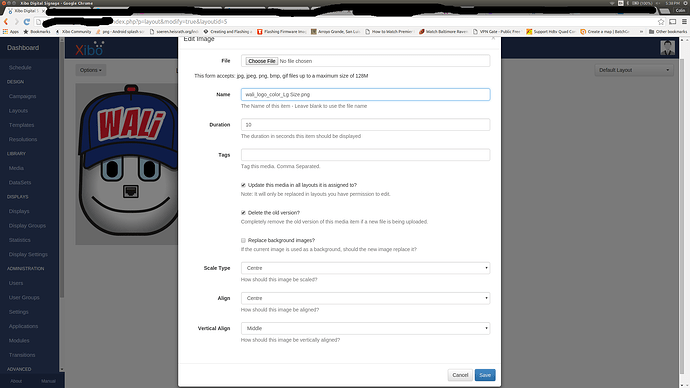The width and height of the screenshot is (690, 388).
Task: Open user profile avatar icon
Action: 667,48
